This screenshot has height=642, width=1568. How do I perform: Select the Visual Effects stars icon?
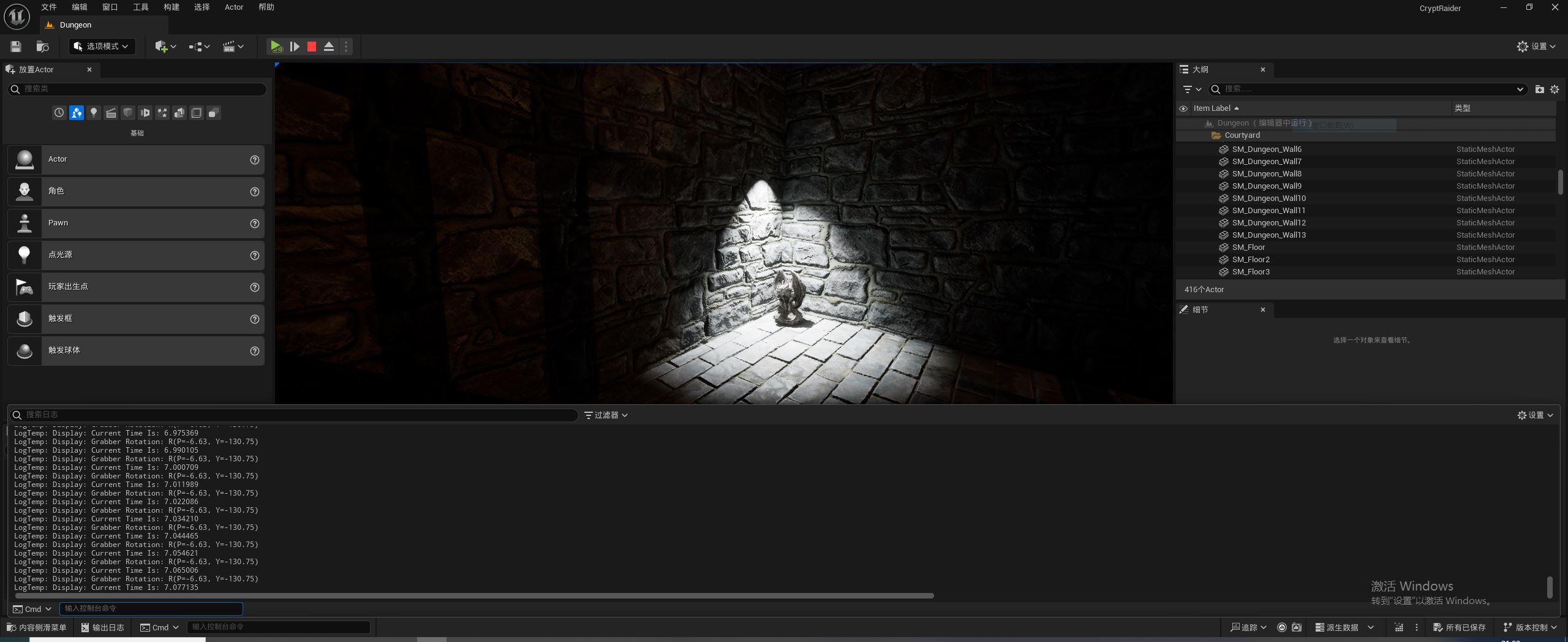pos(162,113)
